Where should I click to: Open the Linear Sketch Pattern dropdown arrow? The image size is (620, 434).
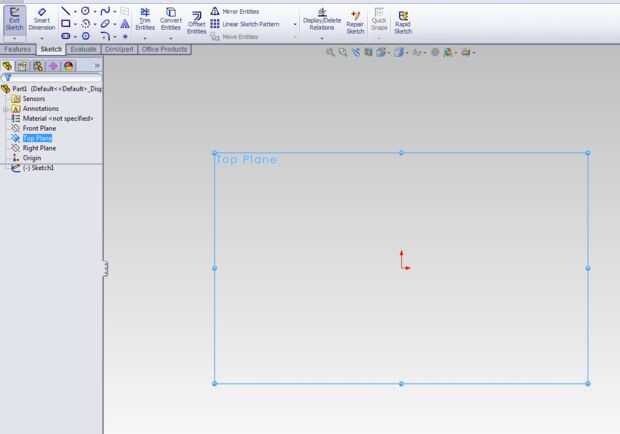tap(295, 24)
